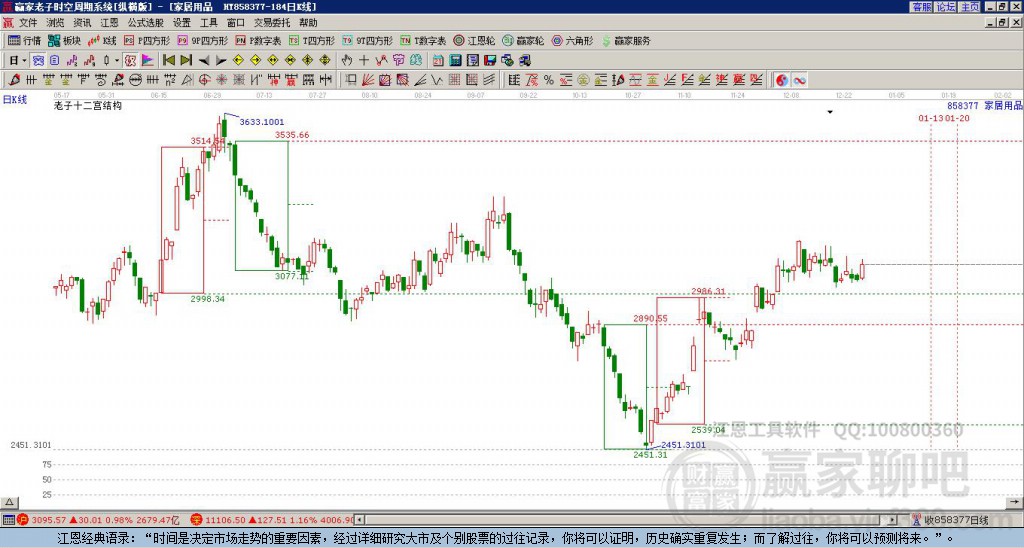Viewport: 1024px width, 548px height.
Task: Click the zigzag wave line tool
Action: pyautogui.click(x=437, y=80)
